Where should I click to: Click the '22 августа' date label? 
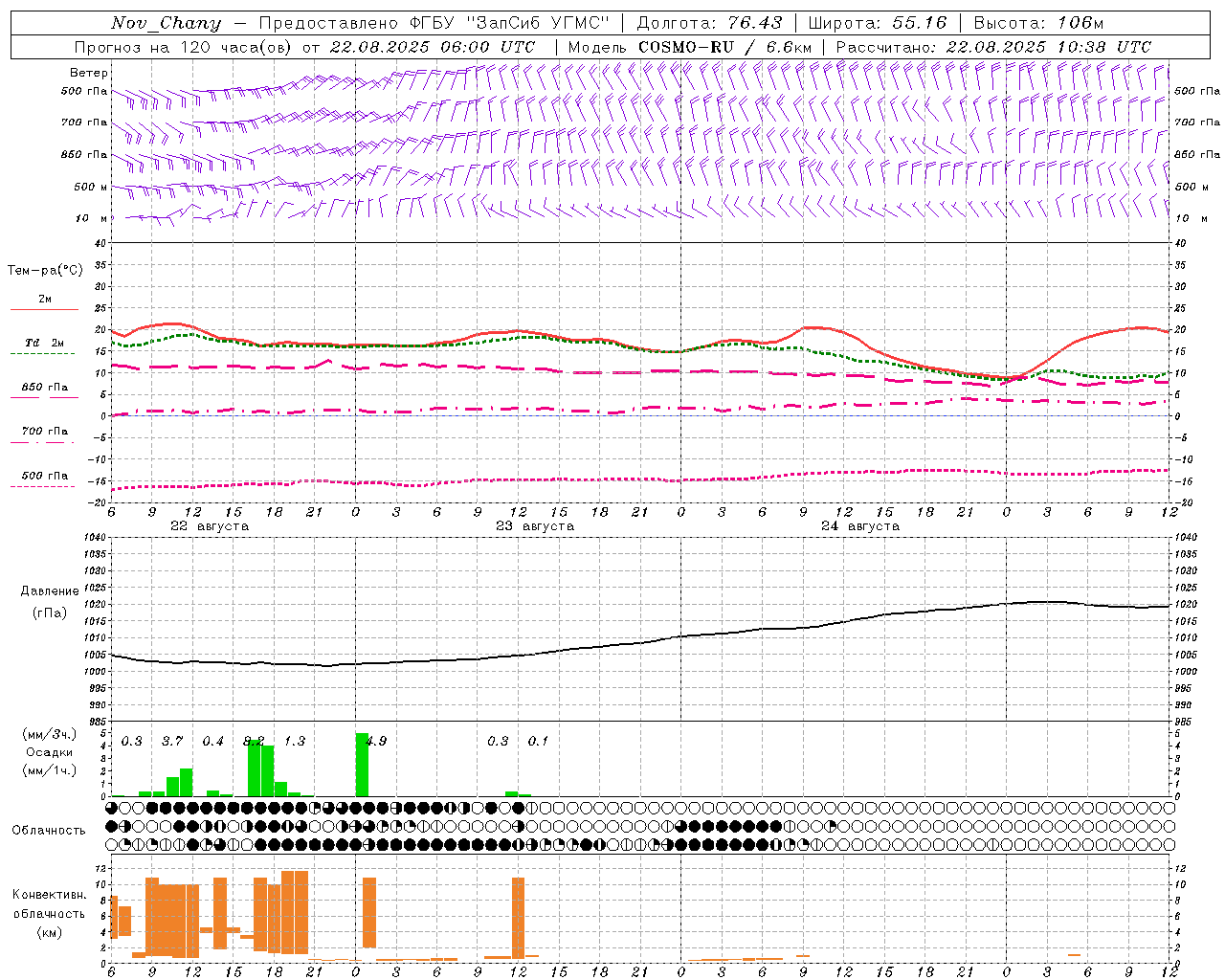(x=209, y=526)
